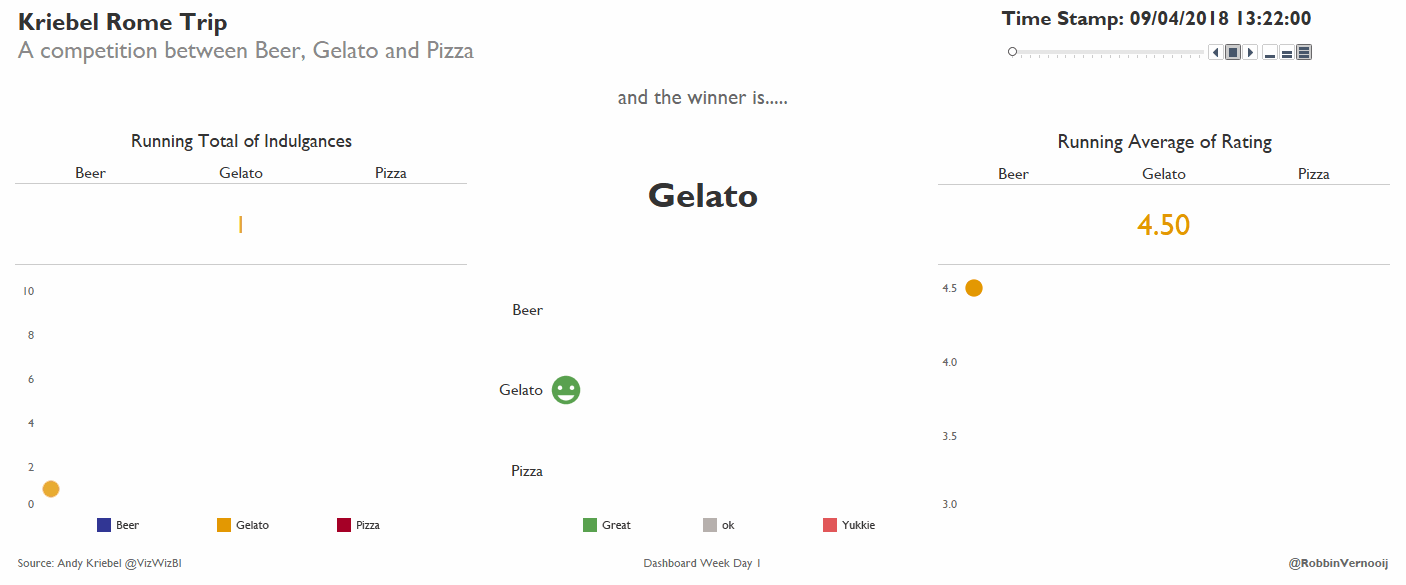1406x585 pixels.
Task: Click the play forward arrow button
Action: point(1250,52)
